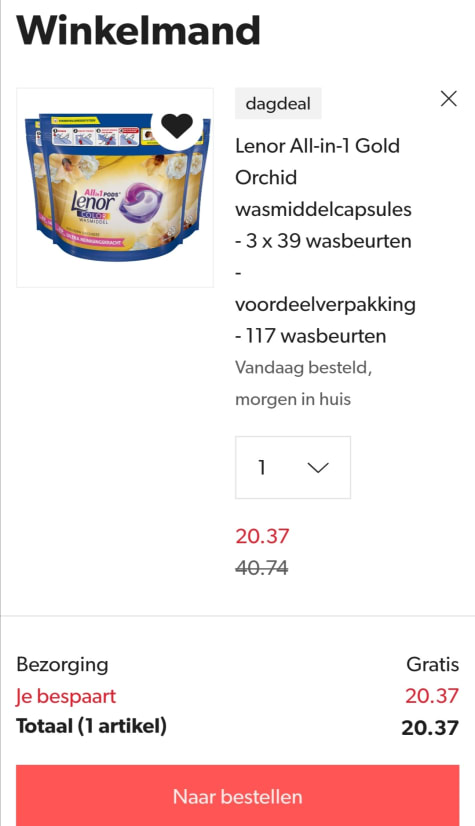Viewport: 475px width, 826px height.
Task: Click the Totaal (1 artikel) label
Action: (92, 726)
